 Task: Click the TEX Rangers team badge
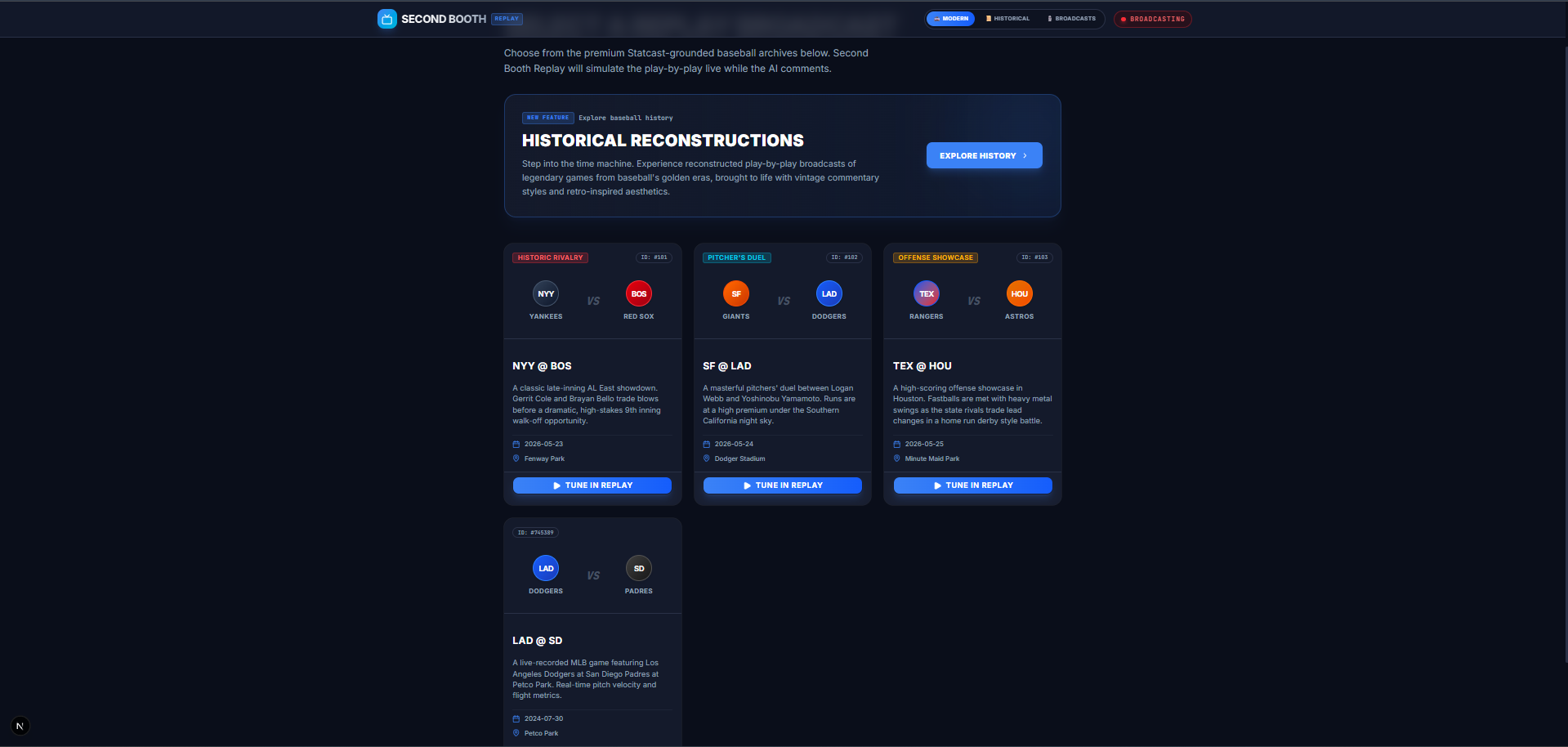(927, 293)
